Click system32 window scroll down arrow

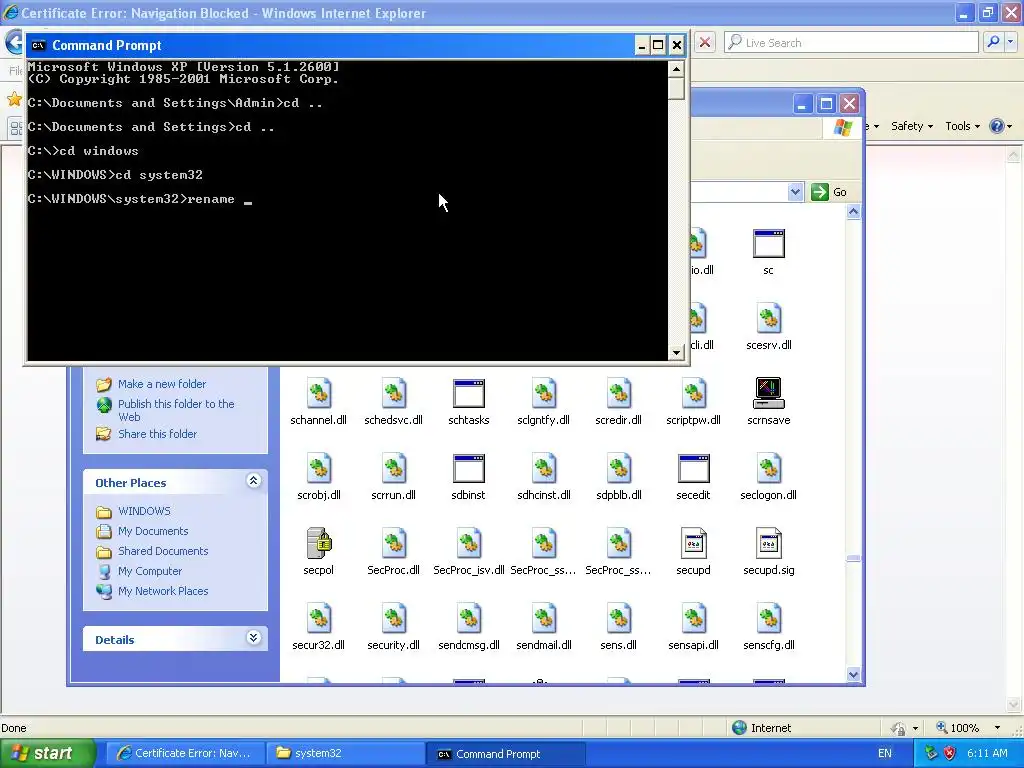pyautogui.click(x=853, y=674)
